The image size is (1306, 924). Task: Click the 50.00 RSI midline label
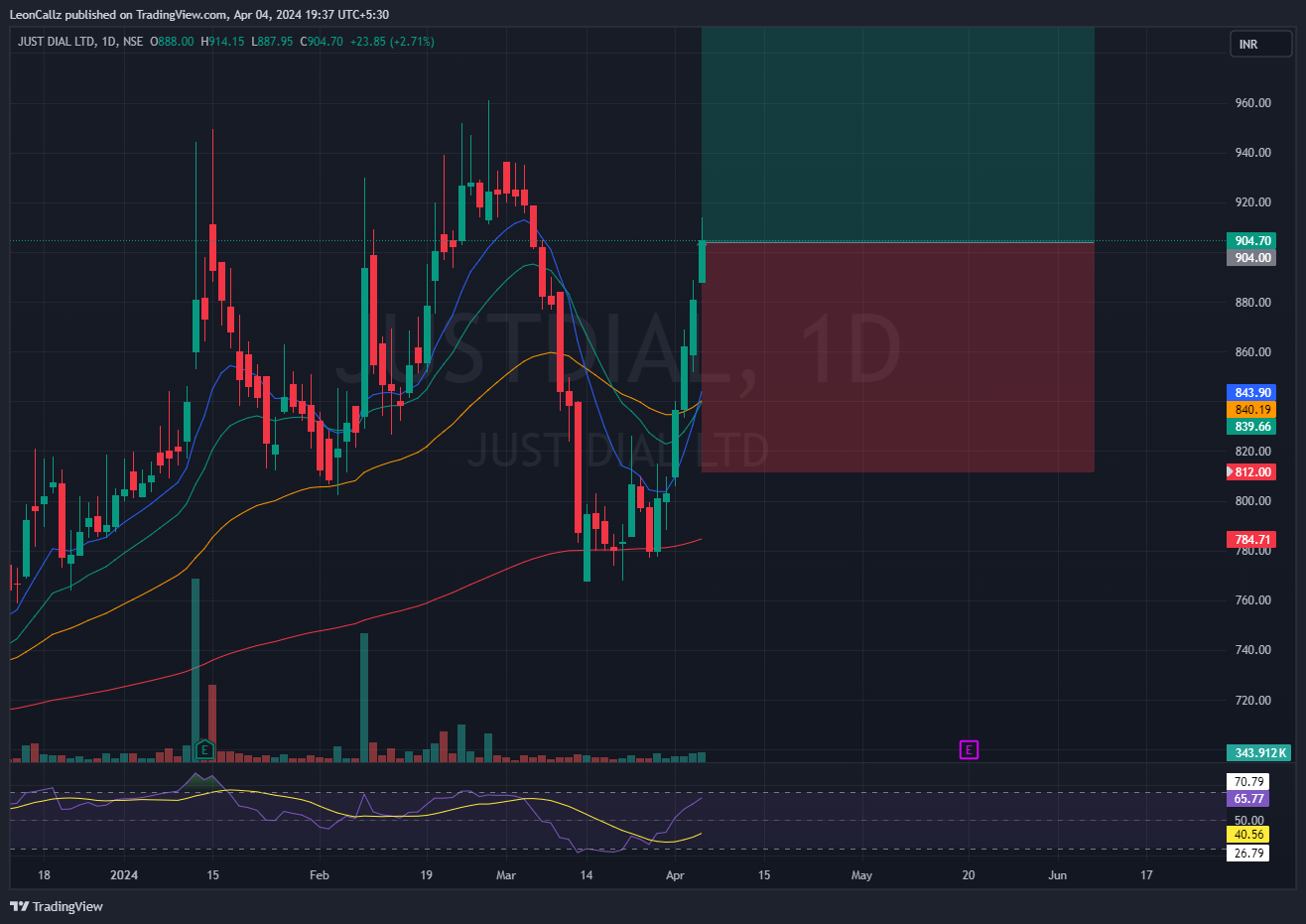[1248, 820]
